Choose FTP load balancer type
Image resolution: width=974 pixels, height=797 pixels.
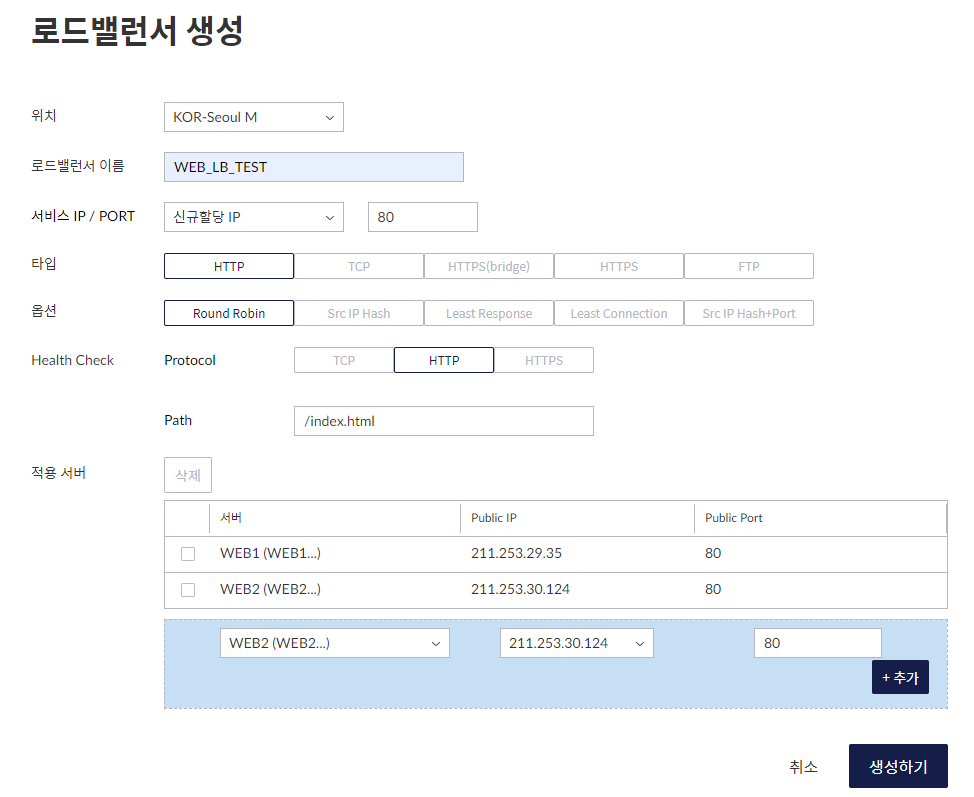749,266
